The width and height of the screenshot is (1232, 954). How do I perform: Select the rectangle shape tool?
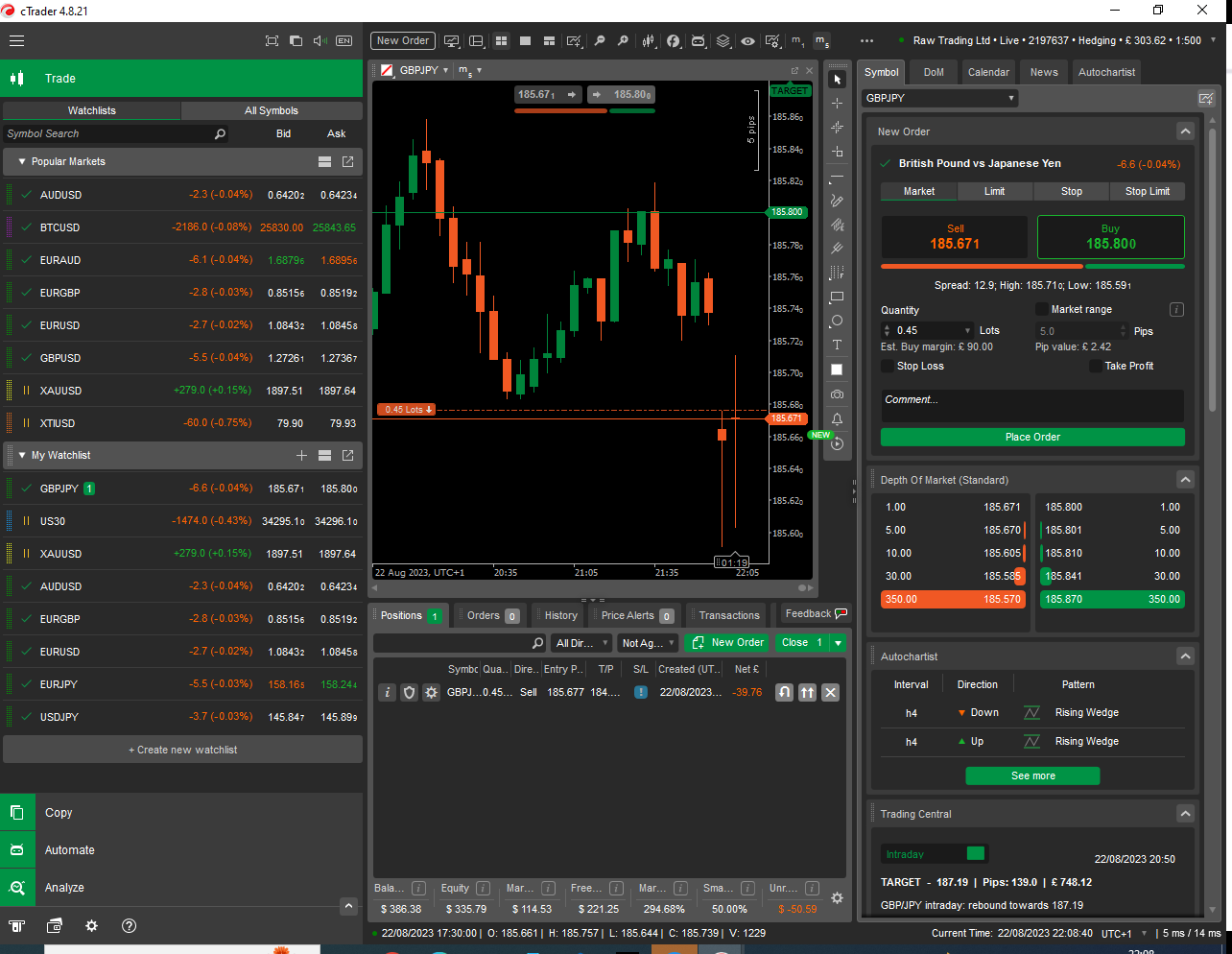tap(837, 297)
